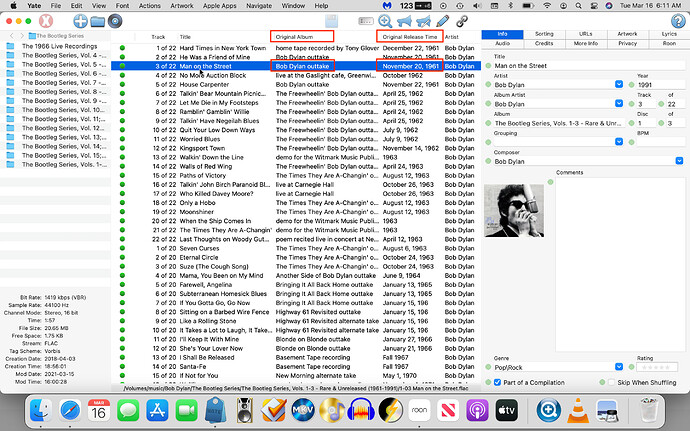
Task: Click the green indicator beside the Genre field
Action: (x=488, y=367)
